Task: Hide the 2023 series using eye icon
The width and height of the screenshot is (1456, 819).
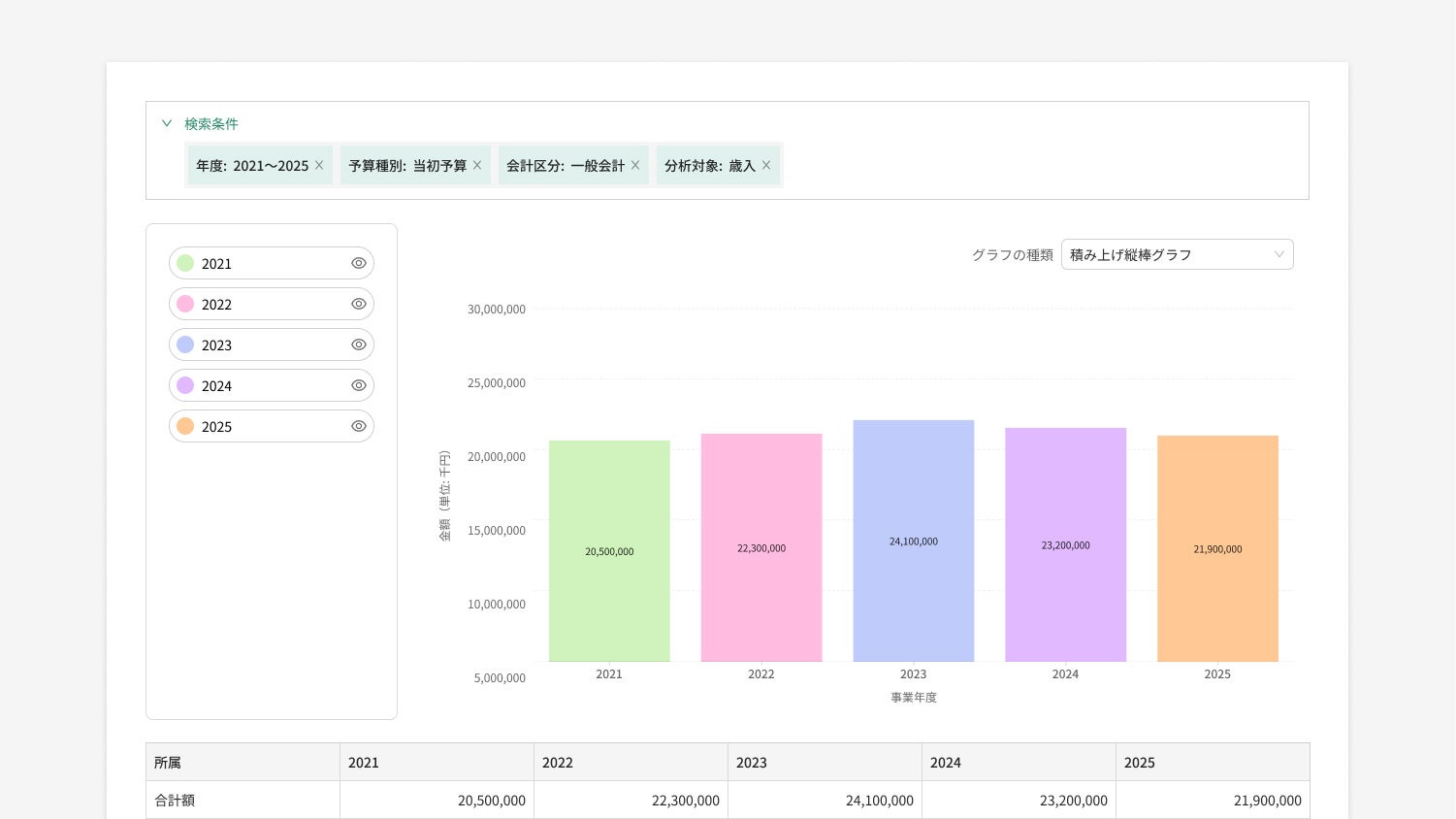Action: click(358, 344)
